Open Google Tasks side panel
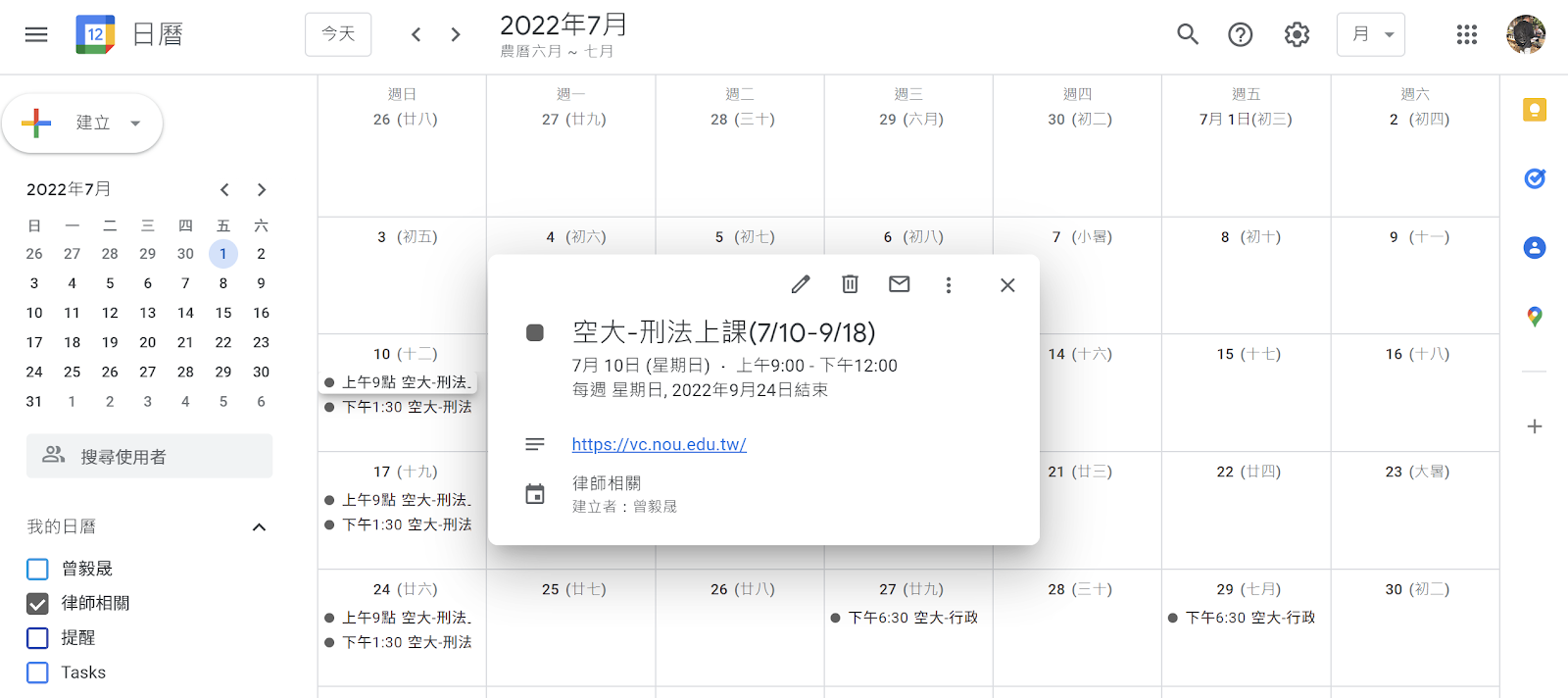The height and width of the screenshot is (698, 1568). pos(1535,178)
